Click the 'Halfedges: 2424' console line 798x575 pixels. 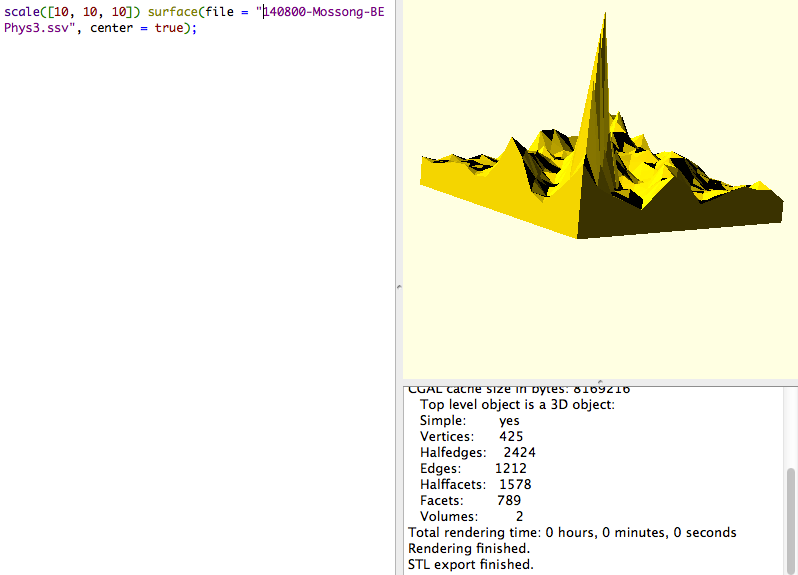click(477, 453)
